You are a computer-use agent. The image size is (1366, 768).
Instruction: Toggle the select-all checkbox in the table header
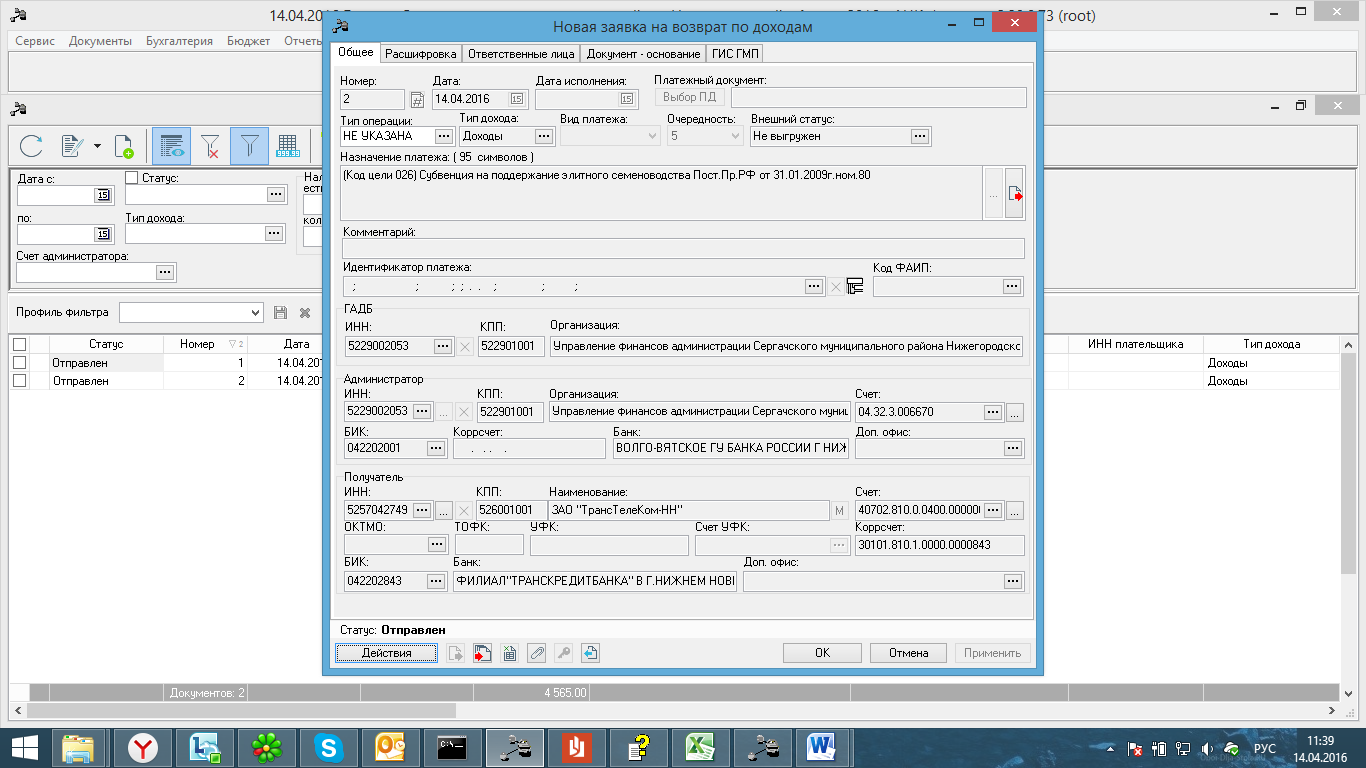coord(19,344)
